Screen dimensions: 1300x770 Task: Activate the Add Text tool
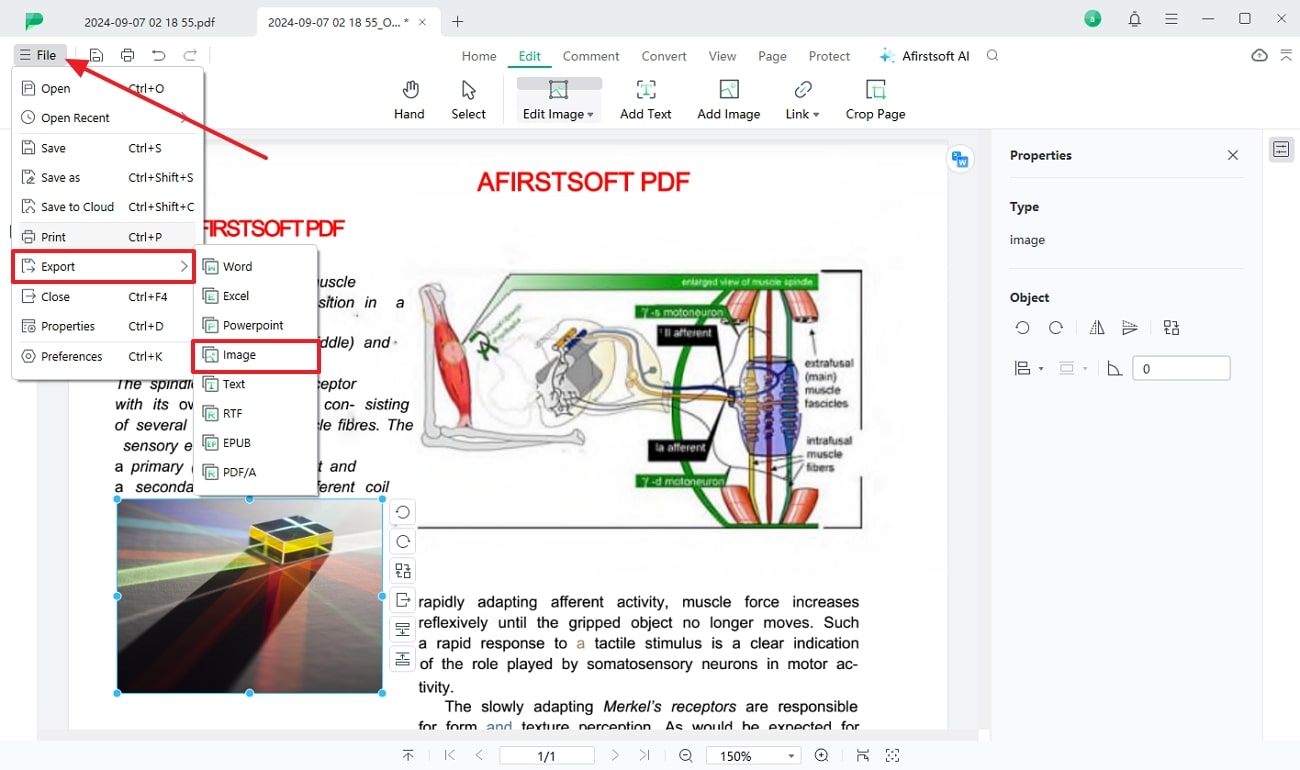645,100
